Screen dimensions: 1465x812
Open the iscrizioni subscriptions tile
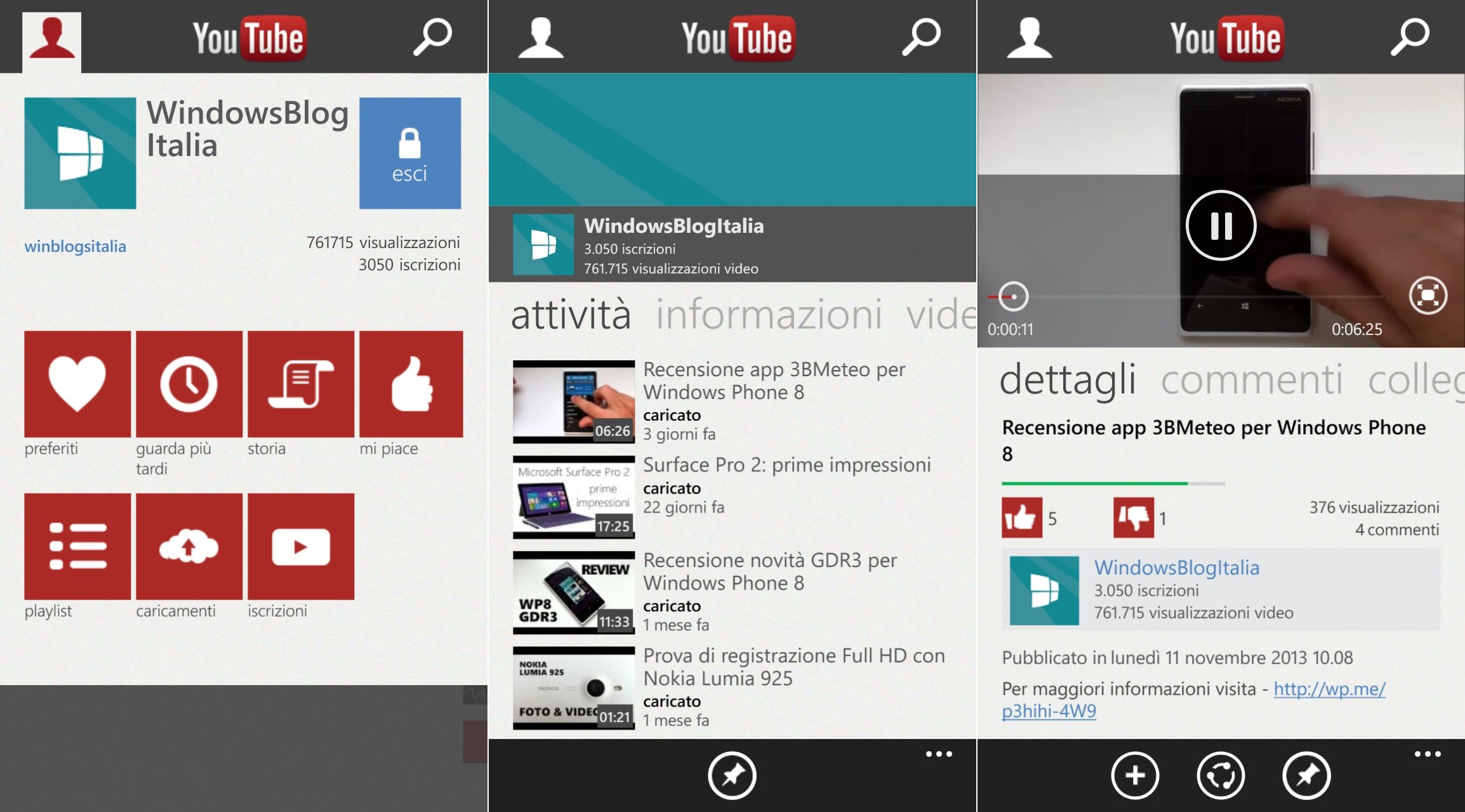coord(301,546)
